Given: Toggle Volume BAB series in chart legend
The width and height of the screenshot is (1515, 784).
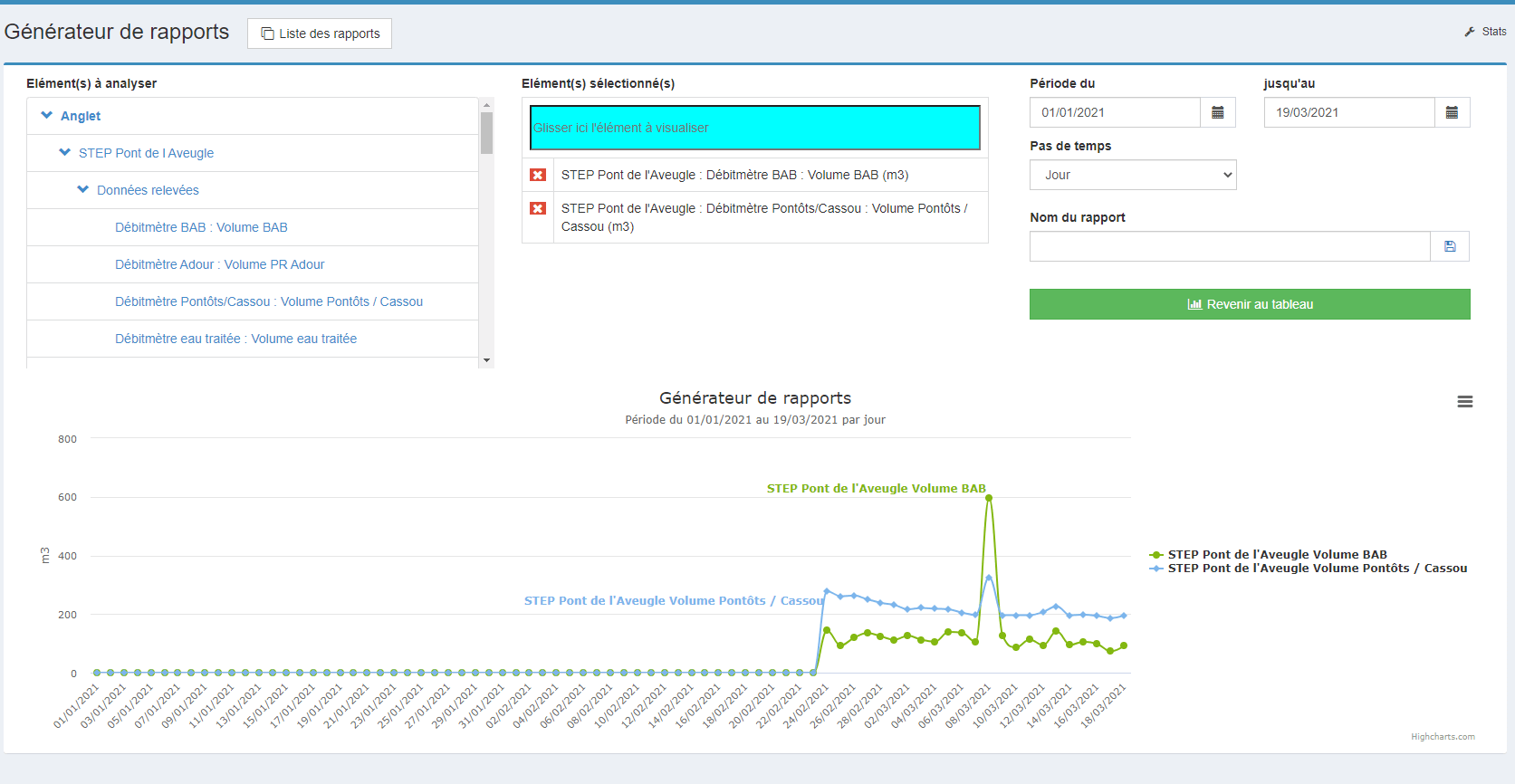Looking at the screenshot, I should pos(1268,555).
